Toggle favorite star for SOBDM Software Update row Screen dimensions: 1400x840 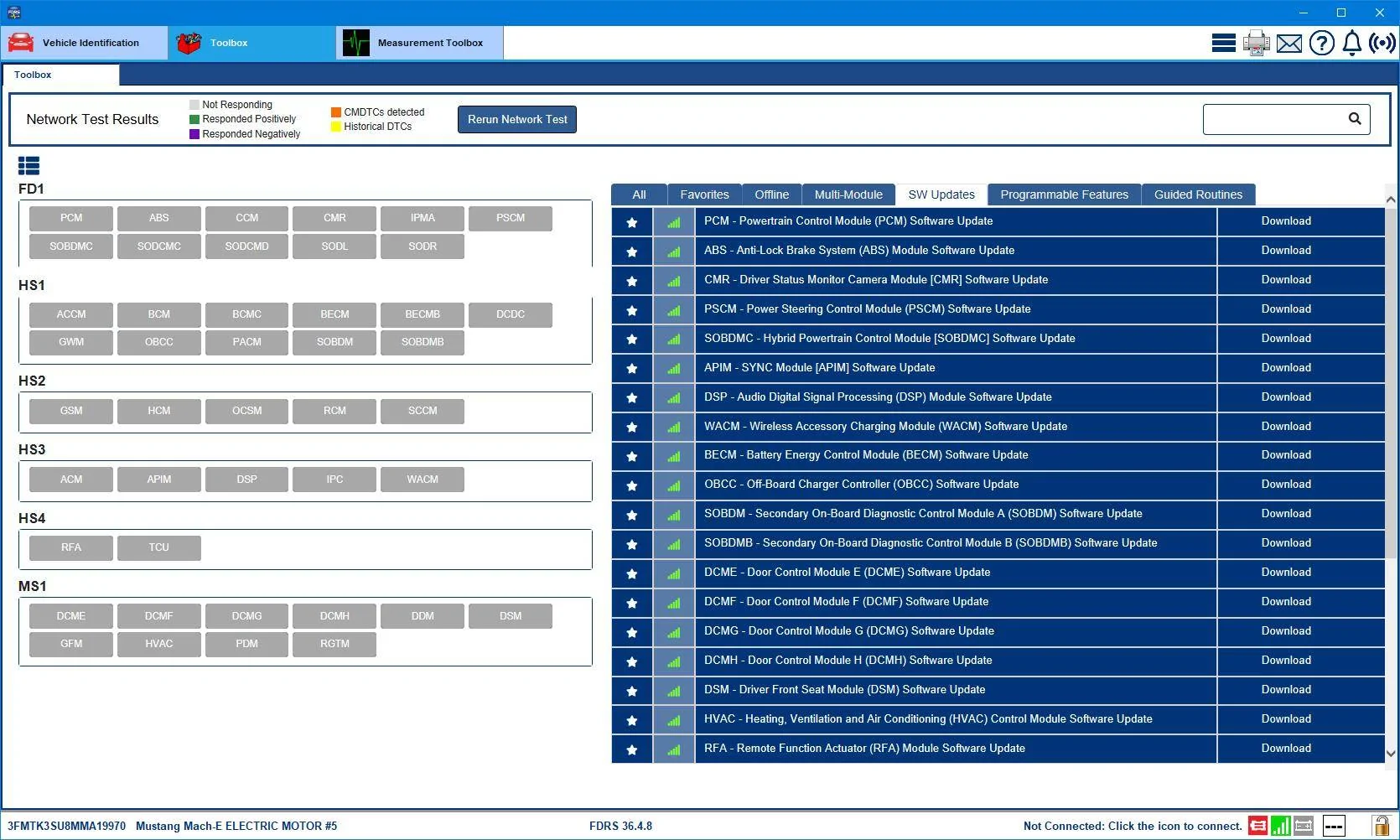click(x=632, y=515)
